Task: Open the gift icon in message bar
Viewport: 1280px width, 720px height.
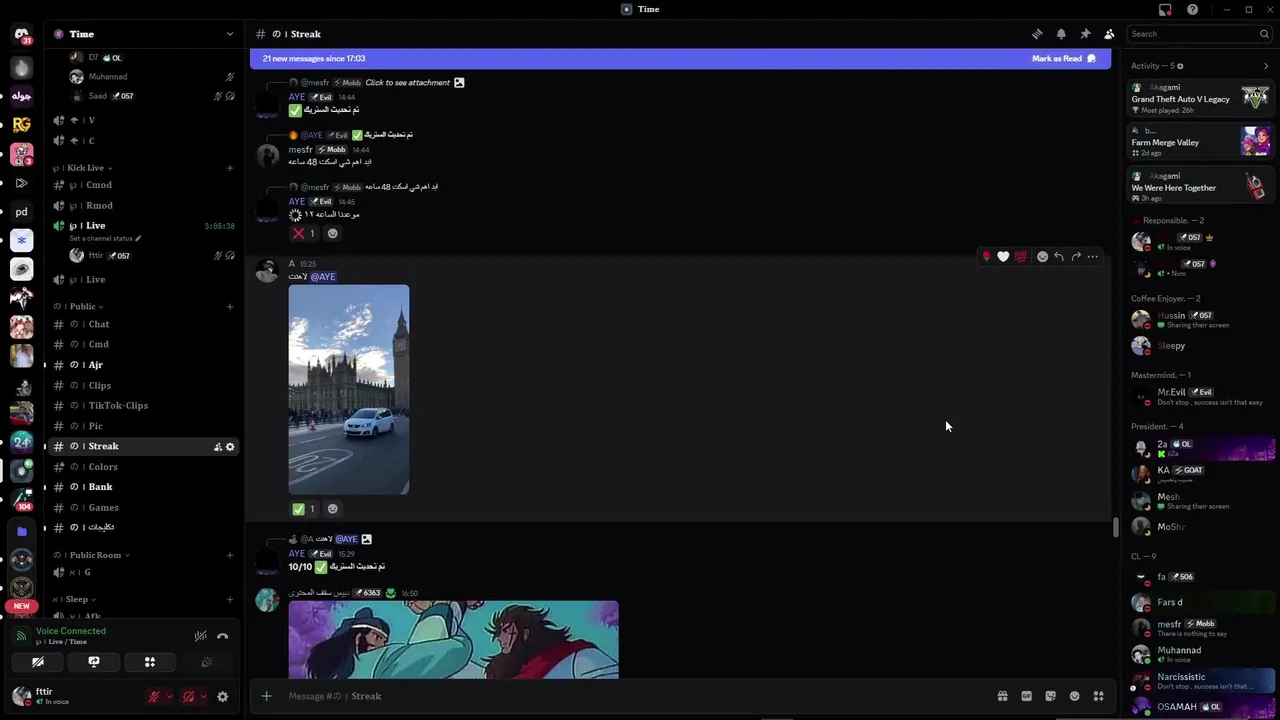Action: click(1002, 696)
